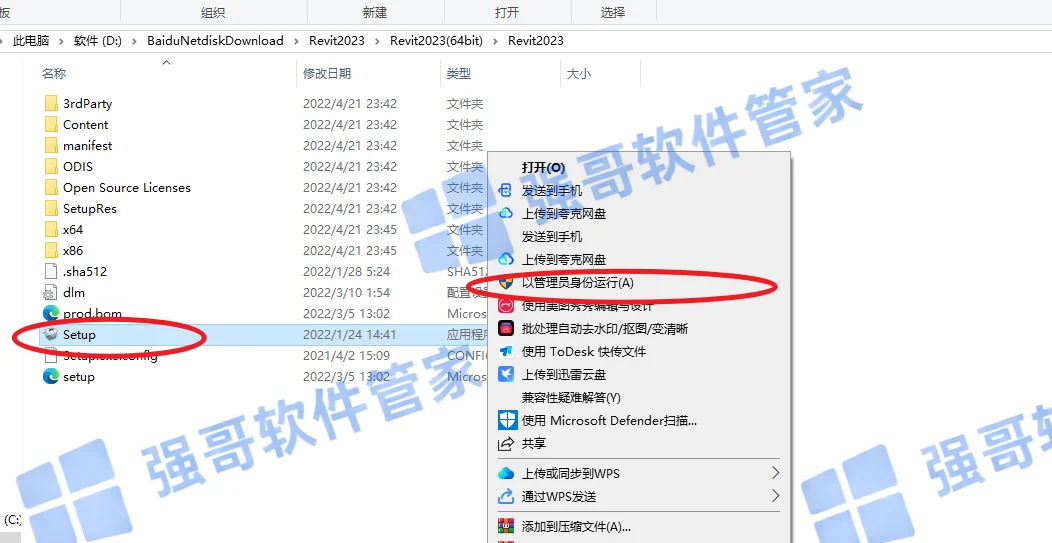Image resolution: width=1052 pixels, height=543 pixels.
Task: Click the share icon beside 共享
Action: 506,444
